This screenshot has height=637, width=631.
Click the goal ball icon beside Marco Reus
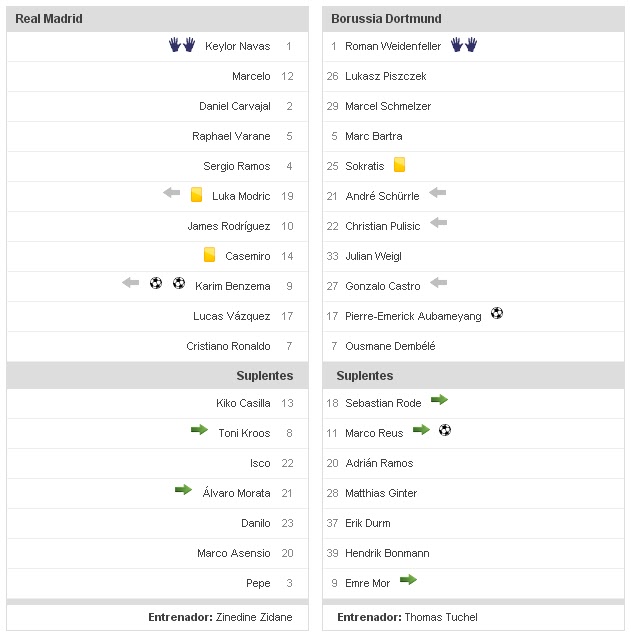click(x=445, y=431)
